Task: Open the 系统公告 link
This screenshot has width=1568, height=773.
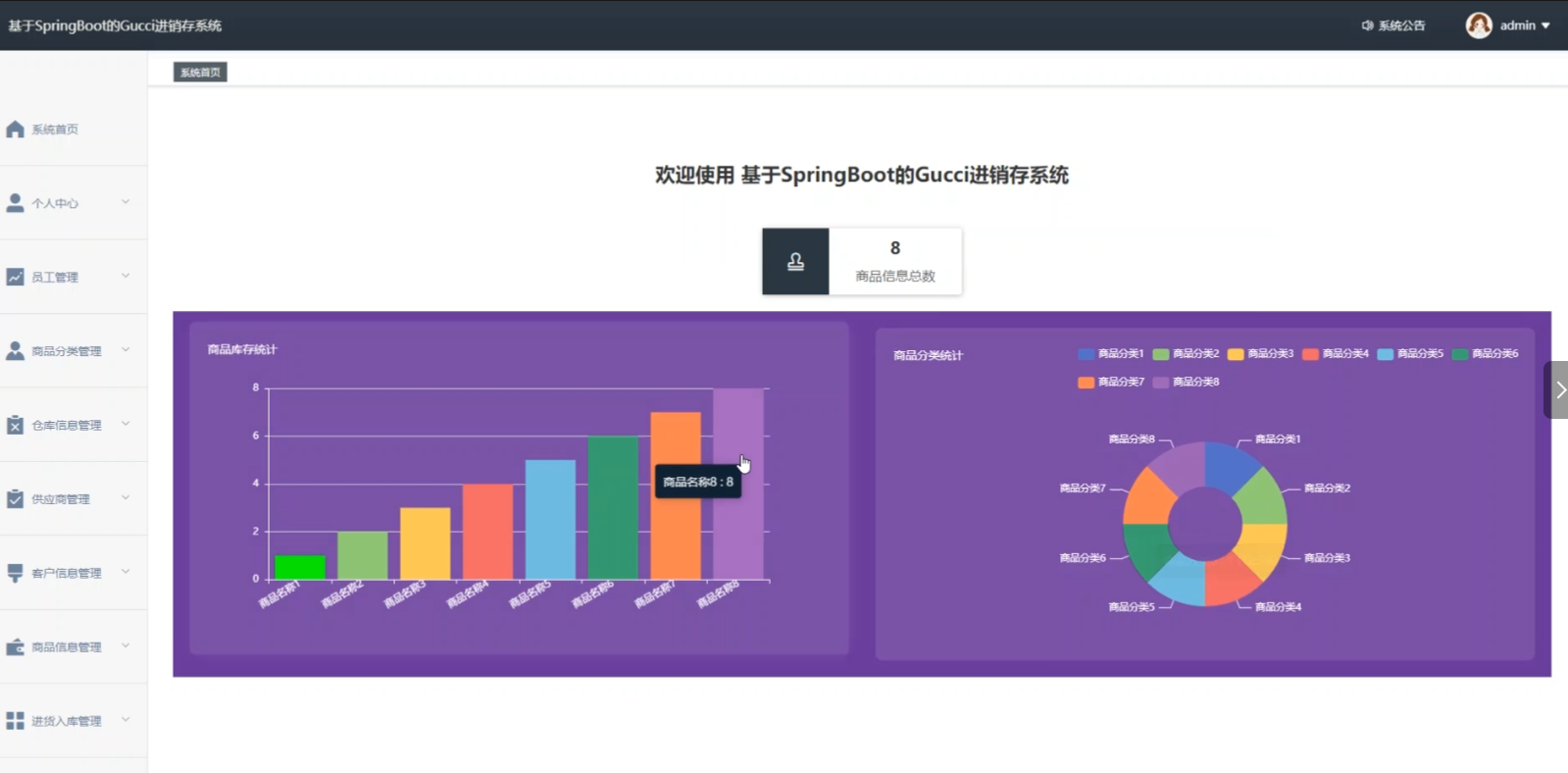Action: pos(1393,26)
